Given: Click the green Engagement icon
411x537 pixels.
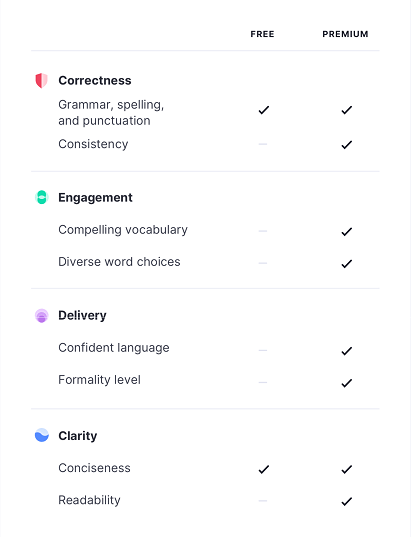Looking at the screenshot, I should (41, 197).
